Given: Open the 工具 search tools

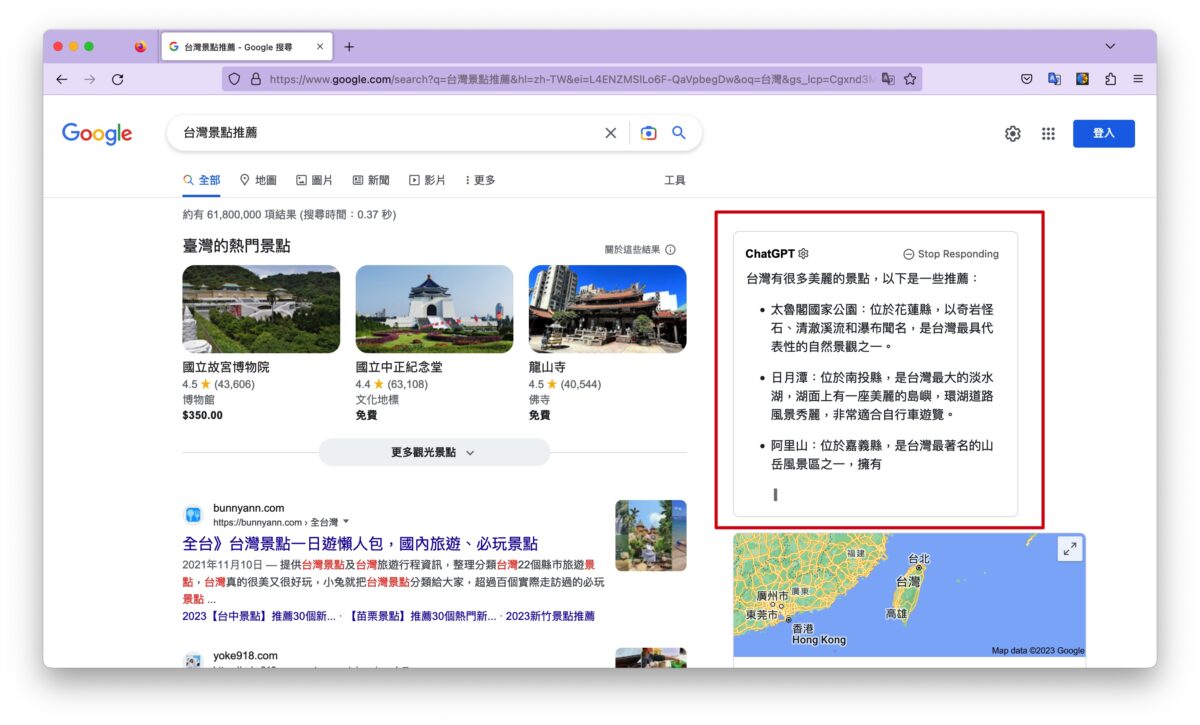Looking at the screenshot, I should click(675, 180).
